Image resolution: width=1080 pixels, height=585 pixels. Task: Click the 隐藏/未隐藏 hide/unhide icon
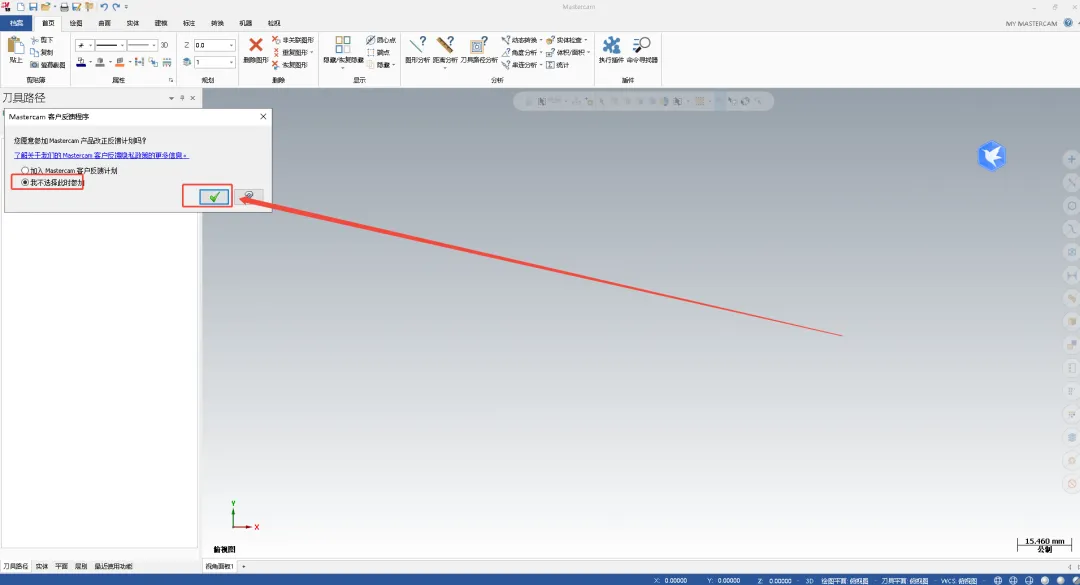pyautogui.click(x=342, y=45)
